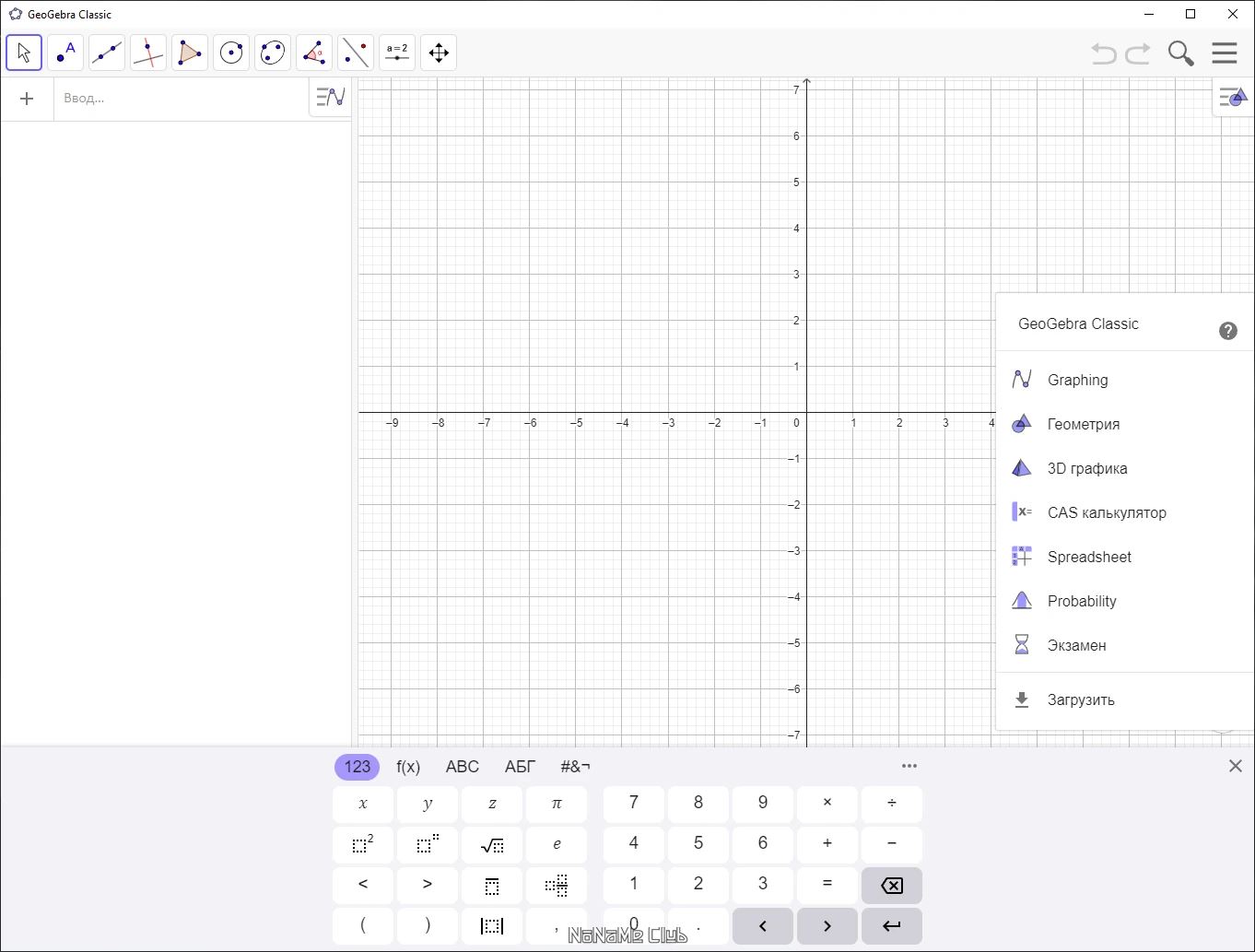This screenshot has height=952, width=1255.
Task: Close the virtual keyboard
Action: click(x=1236, y=766)
